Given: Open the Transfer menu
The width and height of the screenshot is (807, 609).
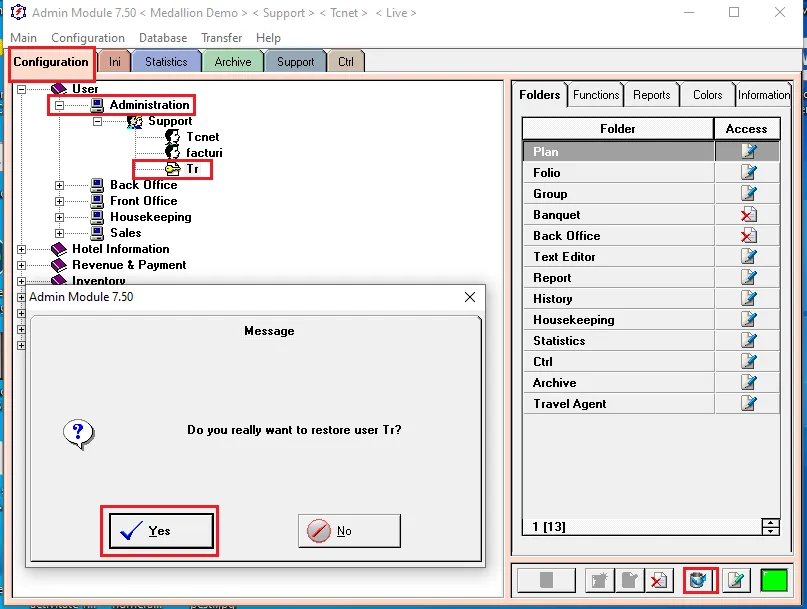Looking at the screenshot, I should tap(221, 38).
